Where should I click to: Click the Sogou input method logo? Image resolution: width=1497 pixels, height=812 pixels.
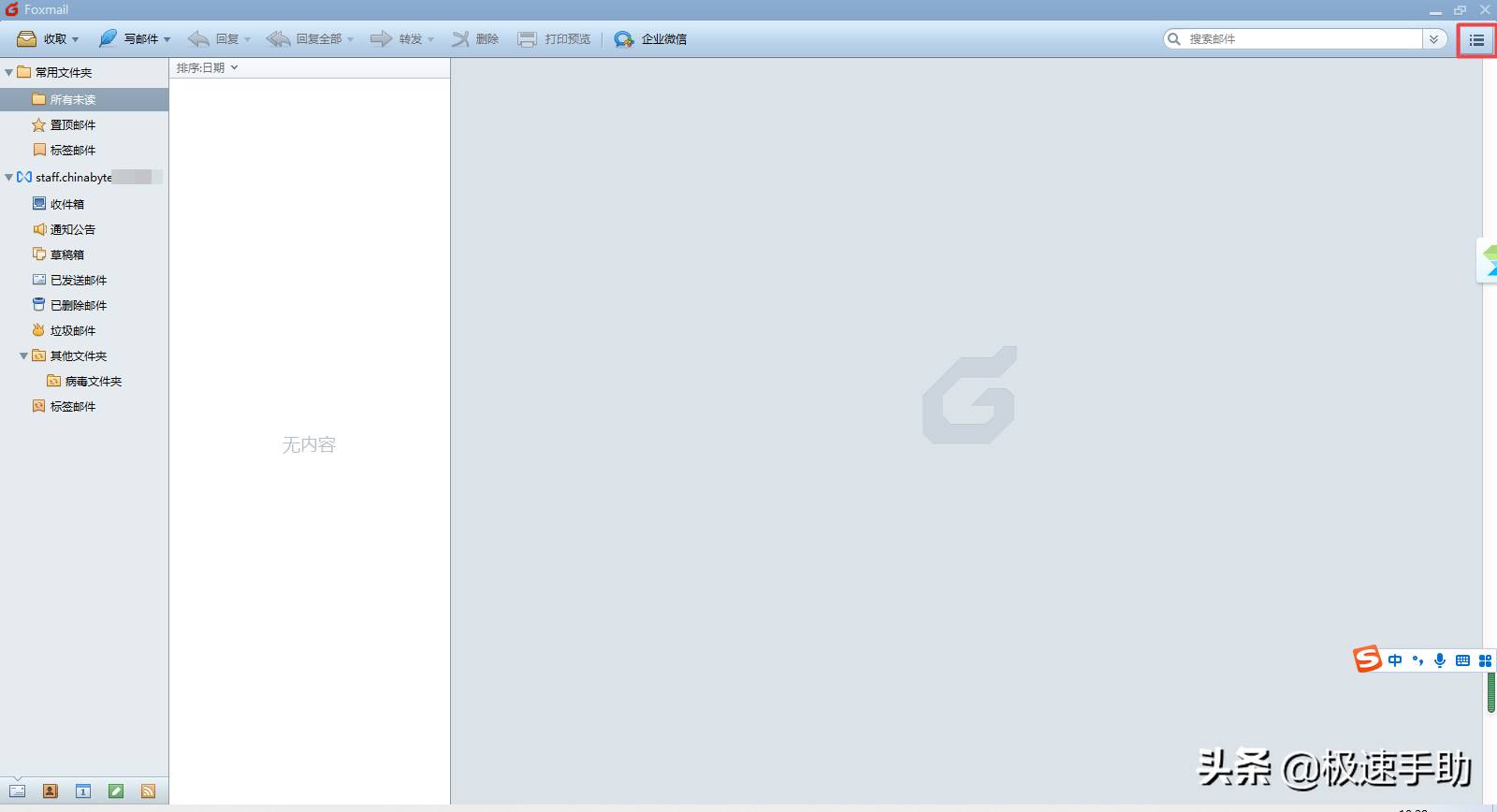tap(1368, 660)
